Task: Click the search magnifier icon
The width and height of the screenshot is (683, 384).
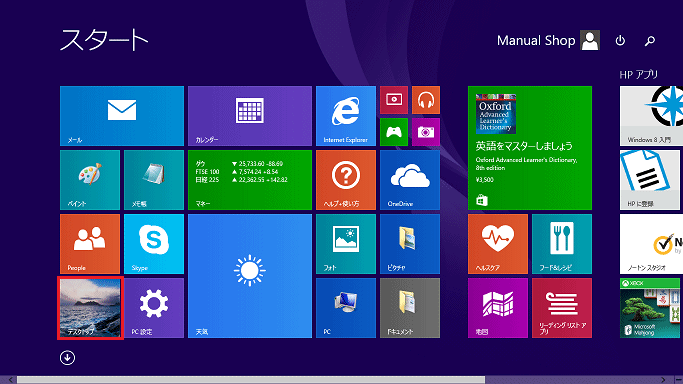Action: click(x=649, y=40)
